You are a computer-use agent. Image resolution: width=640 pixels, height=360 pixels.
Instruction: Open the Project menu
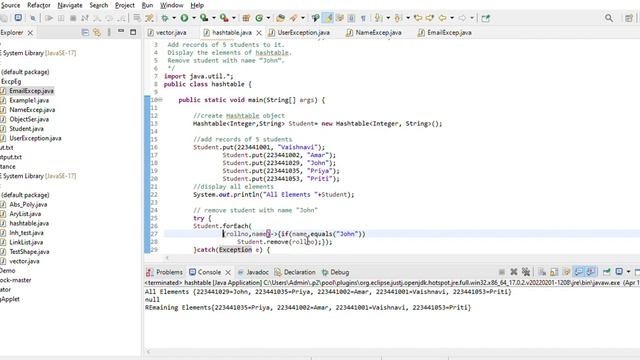124,5
